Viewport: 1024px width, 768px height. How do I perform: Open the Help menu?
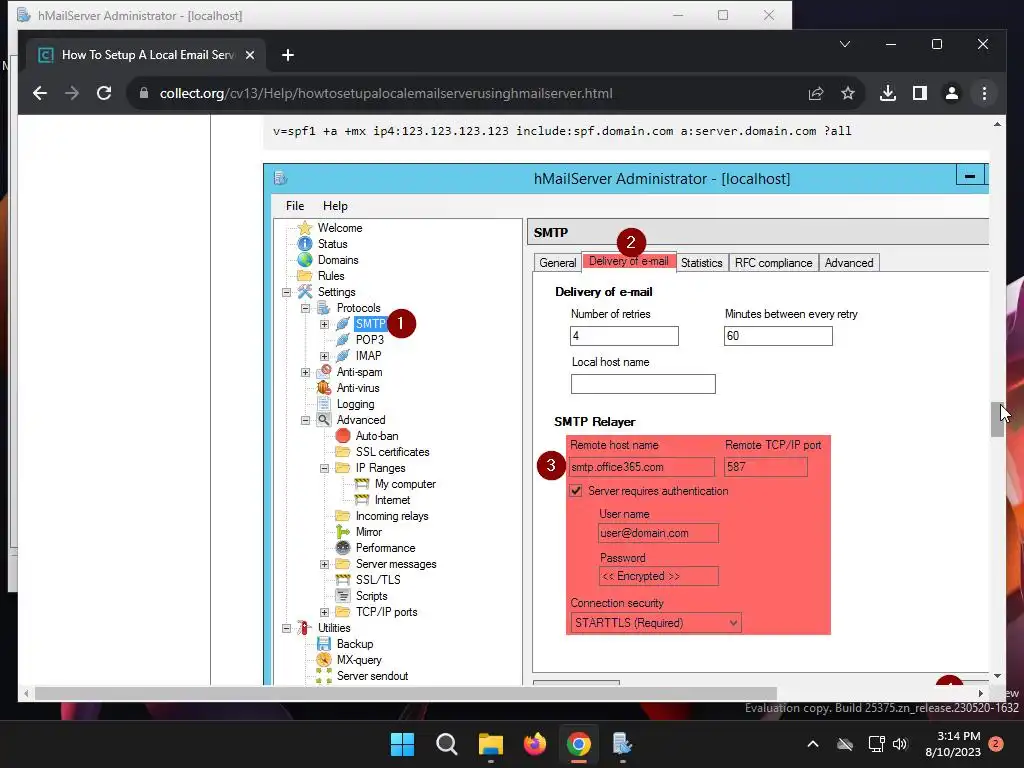pyautogui.click(x=335, y=206)
